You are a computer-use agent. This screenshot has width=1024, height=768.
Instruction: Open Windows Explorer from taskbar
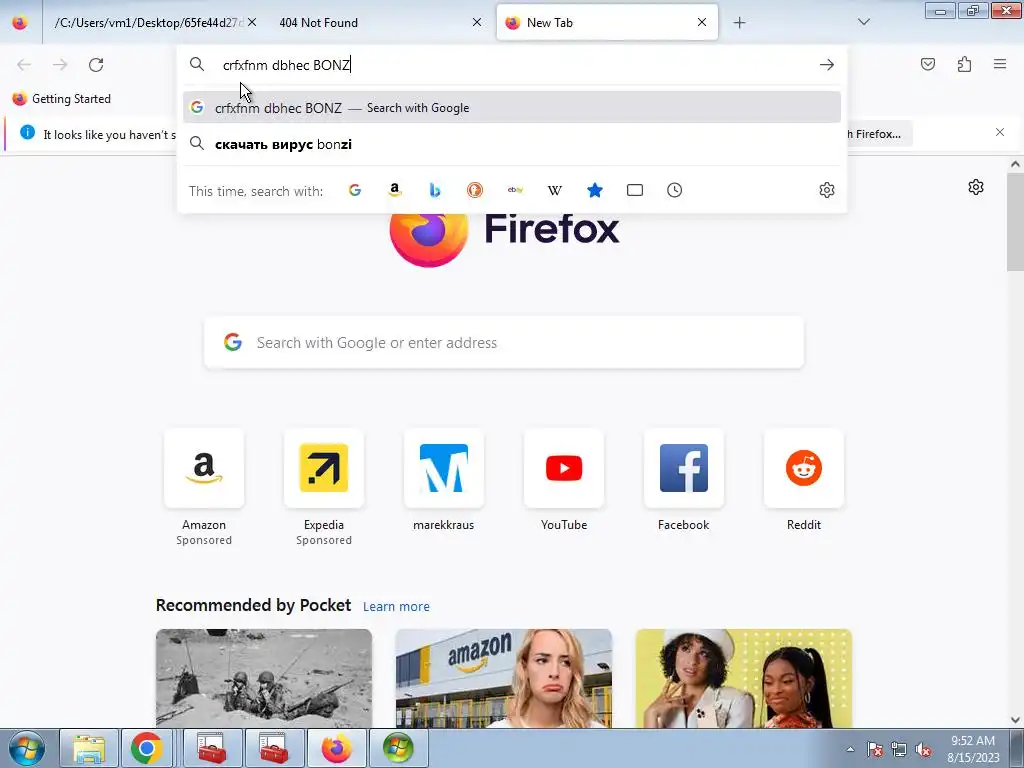pyautogui.click(x=89, y=748)
